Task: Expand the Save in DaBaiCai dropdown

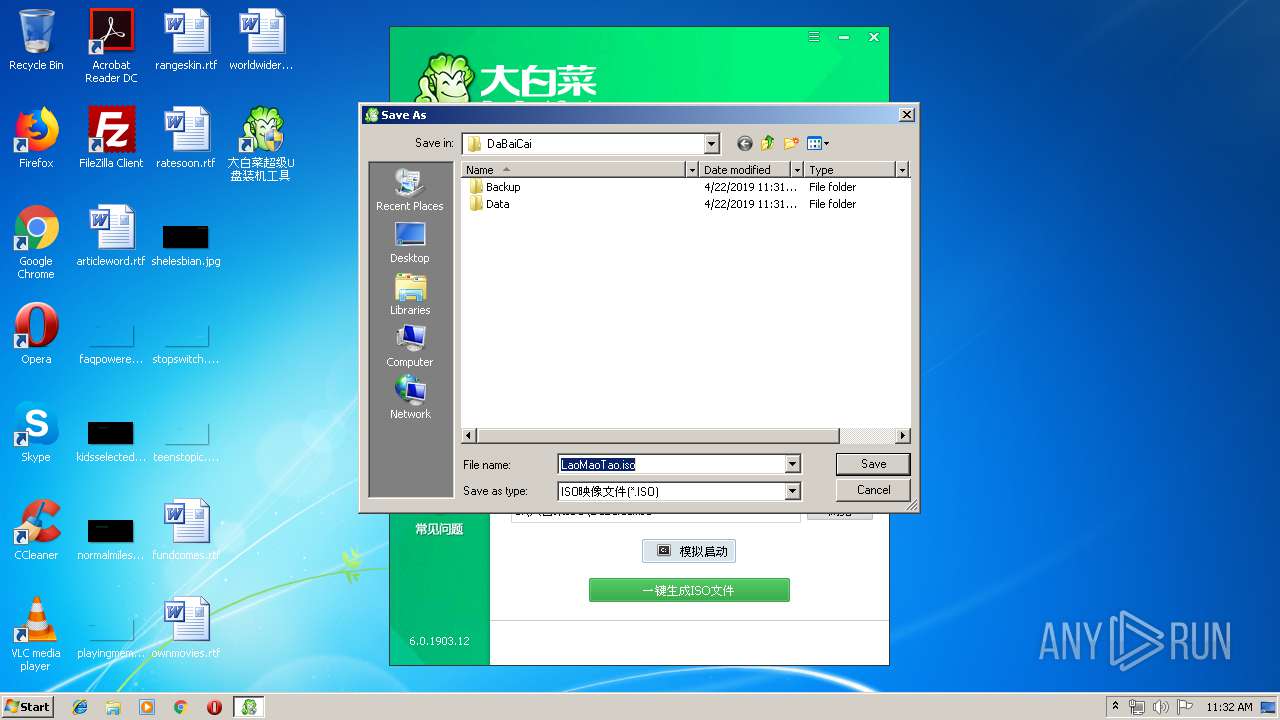Action: click(x=711, y=144)
